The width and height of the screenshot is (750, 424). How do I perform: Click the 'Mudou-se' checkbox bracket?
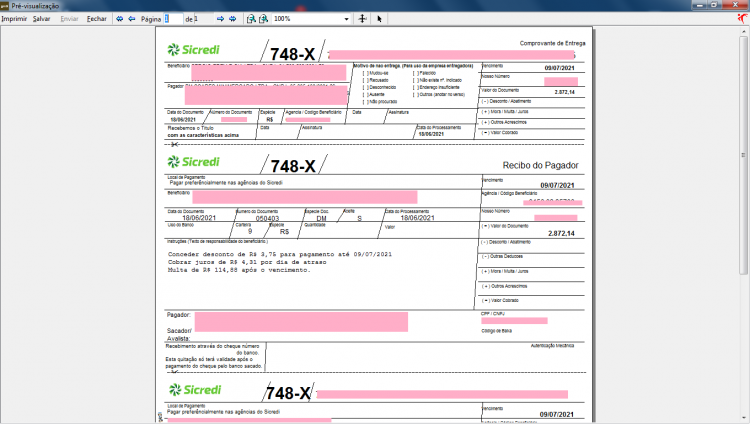coord(365,73)
